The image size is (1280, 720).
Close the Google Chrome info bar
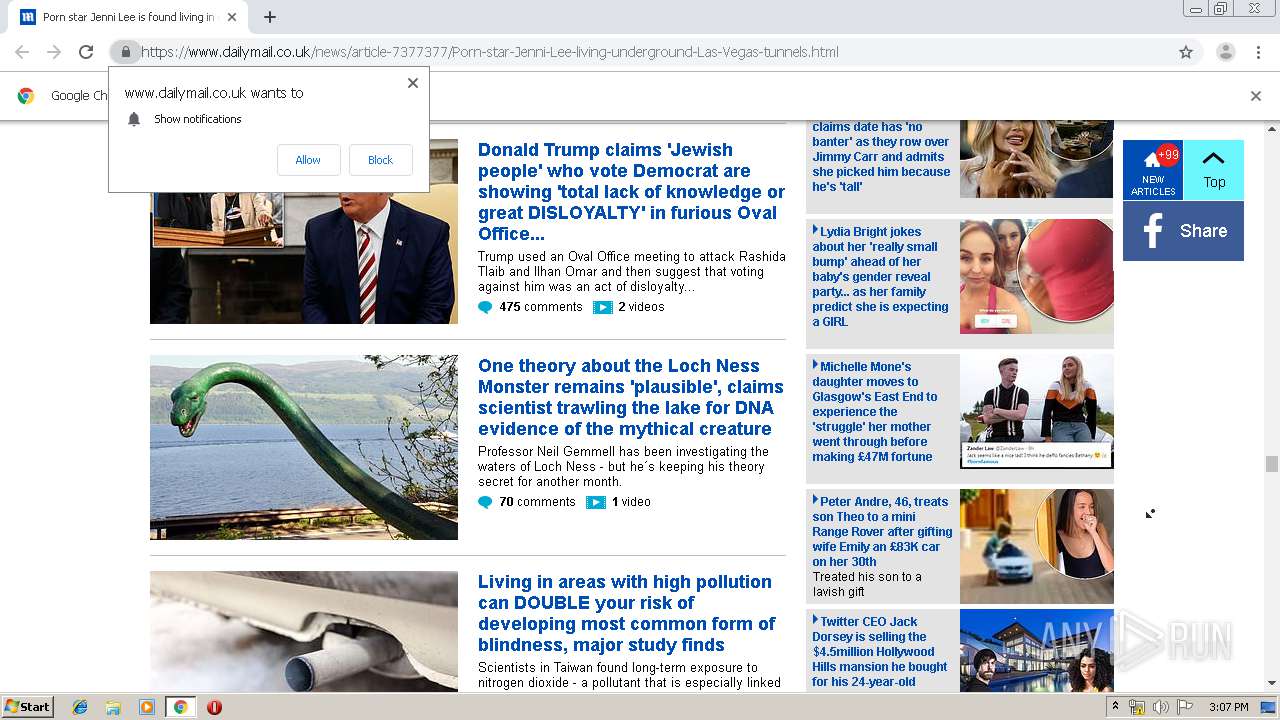(x=1256, y=96)
